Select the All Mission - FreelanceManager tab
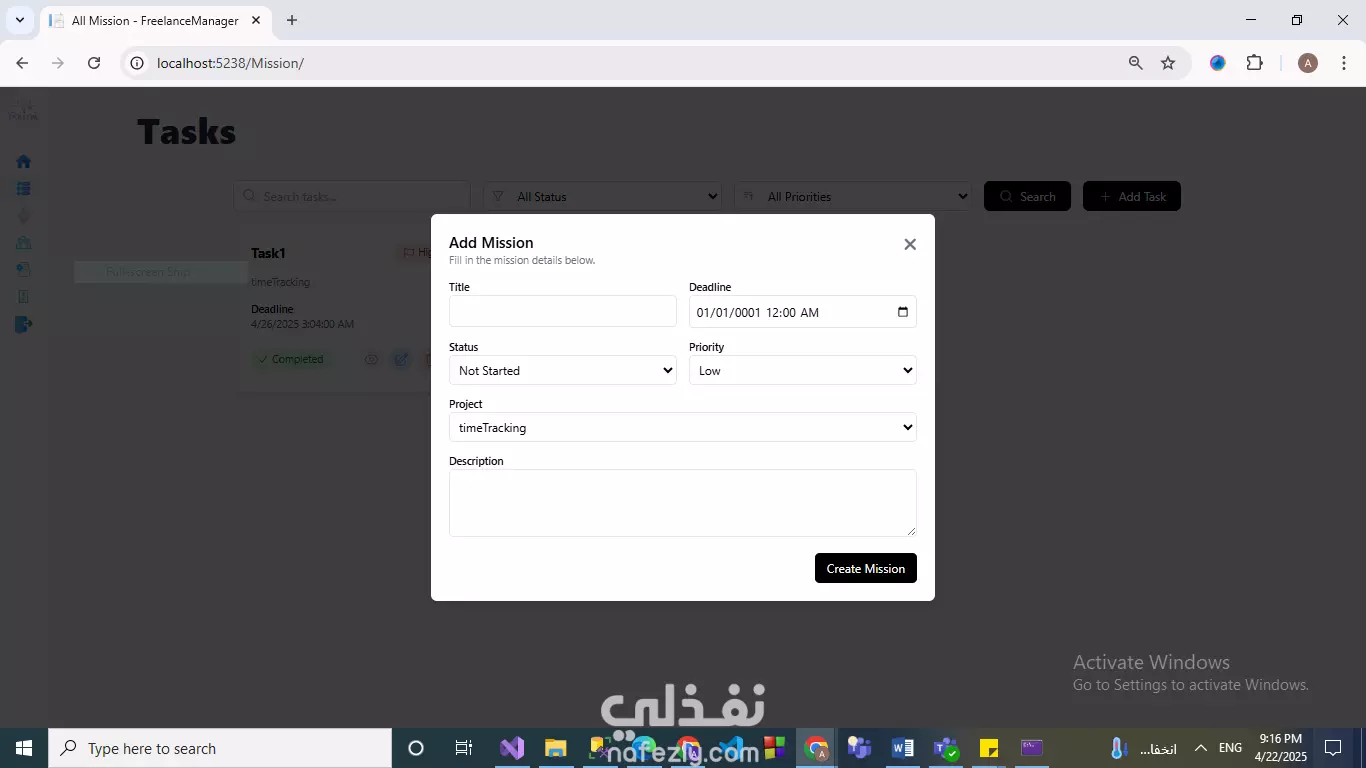The height and width of the screenshot is (768, 1366). 155,20
